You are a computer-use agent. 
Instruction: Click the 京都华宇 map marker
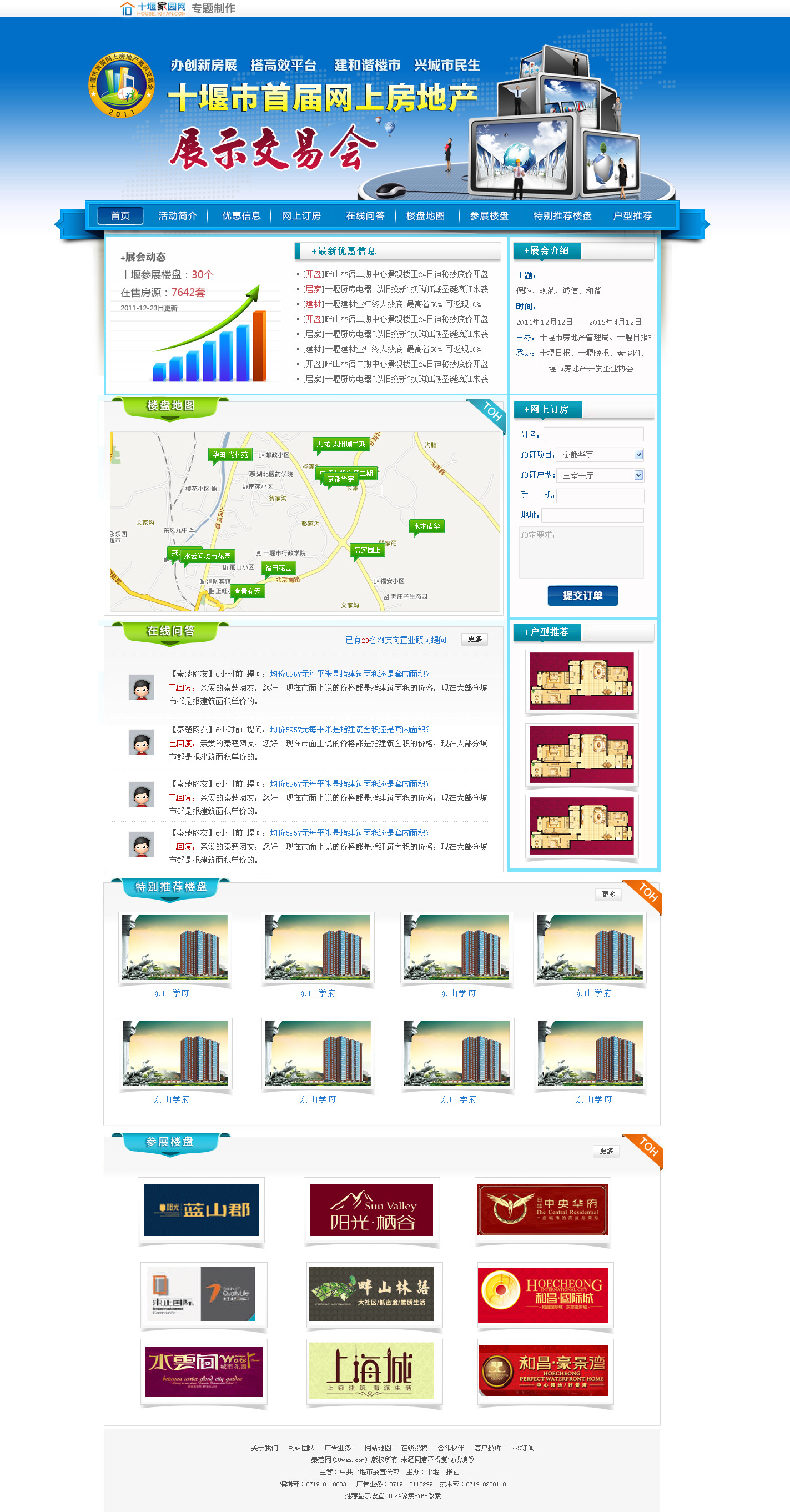(340, 479)
